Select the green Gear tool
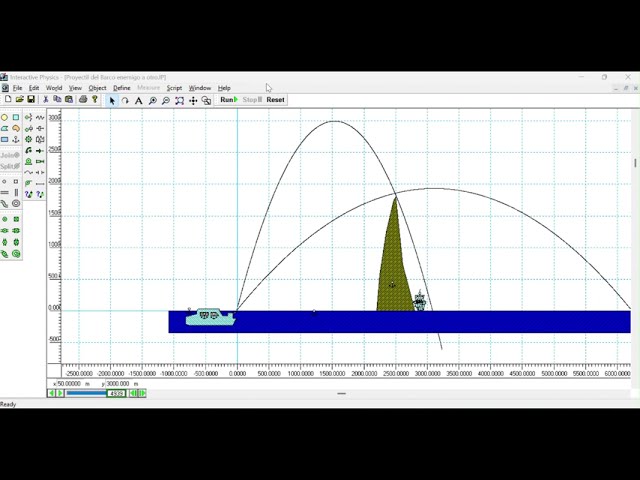This screenshot has height=480, width=640. click(29, 140)
